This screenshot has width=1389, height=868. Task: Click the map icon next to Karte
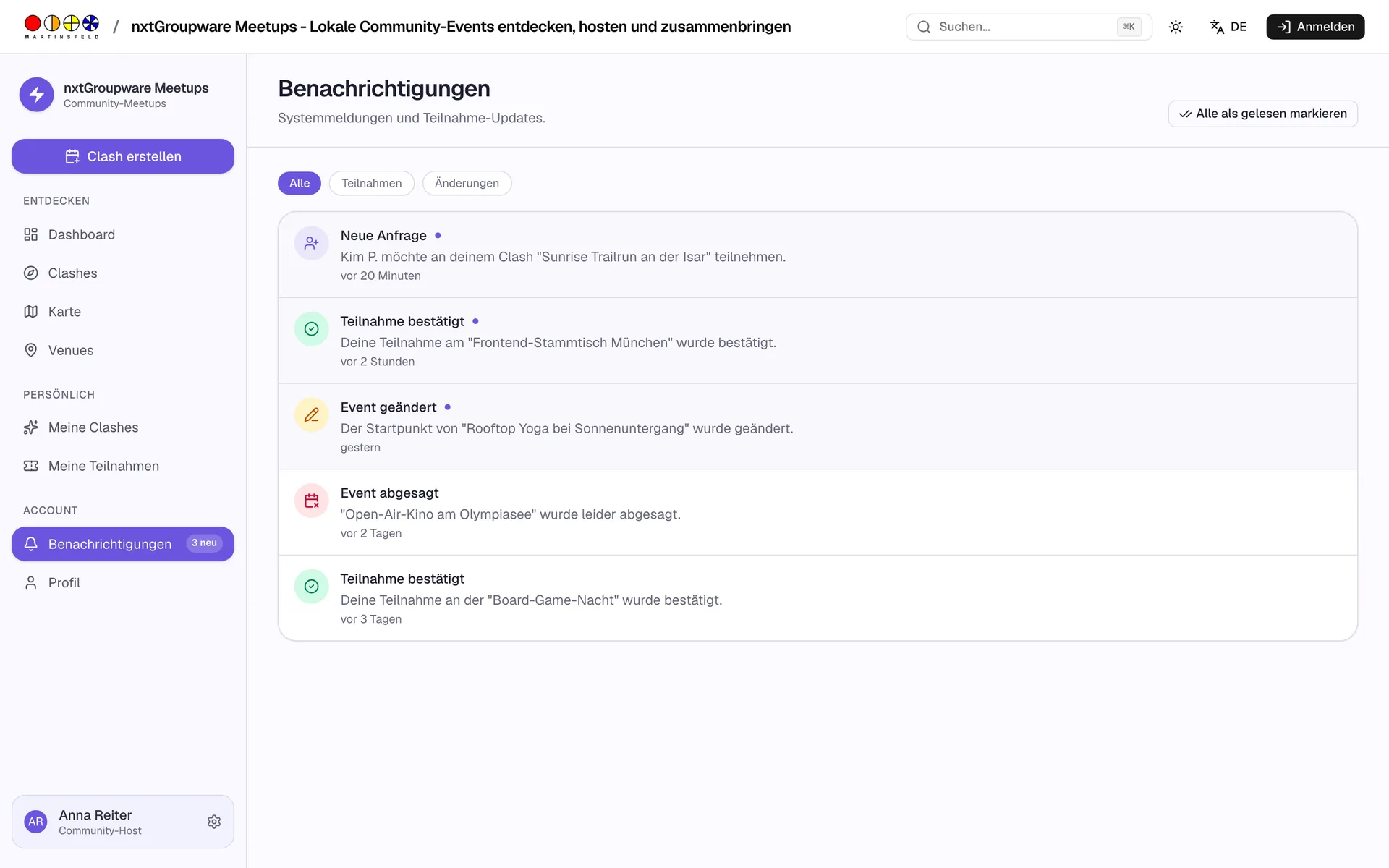pyautogui.click(x=31, y=312)
